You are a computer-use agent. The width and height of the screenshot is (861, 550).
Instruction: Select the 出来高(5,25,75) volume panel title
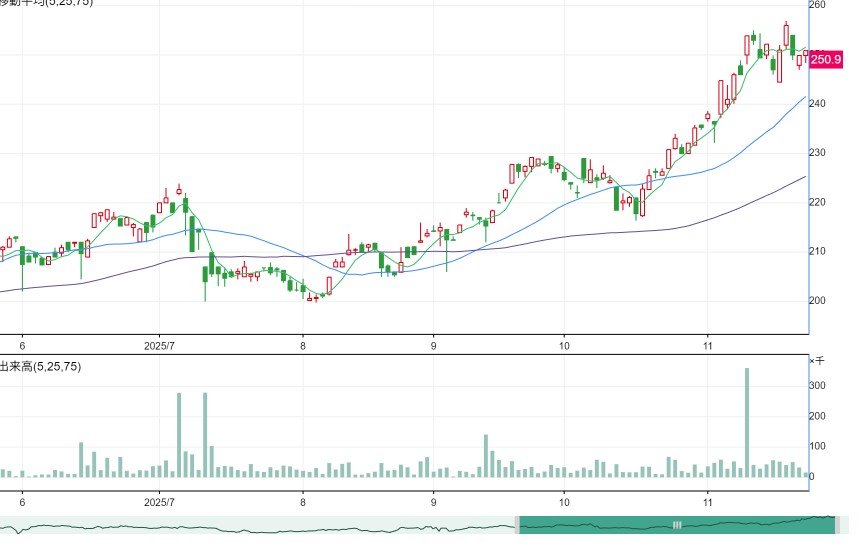(40, 366)
